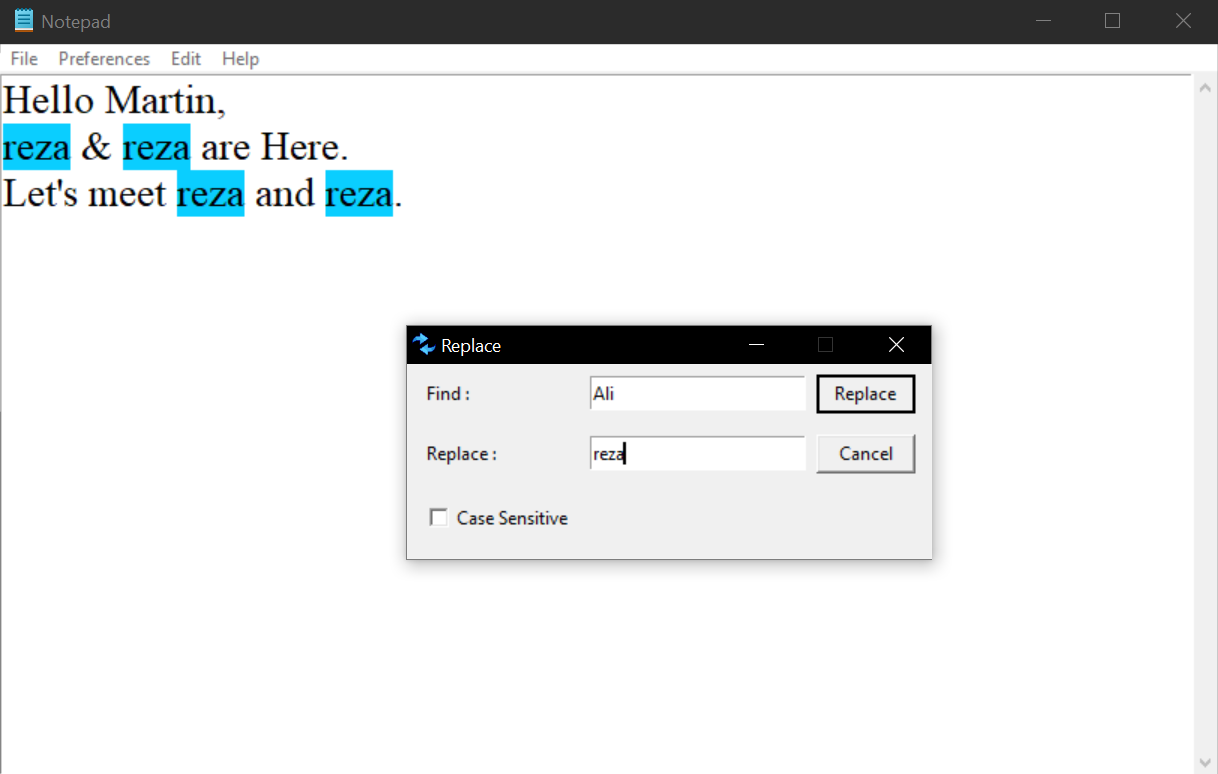Open the File menu
1218x774 pixels.
pos(23,59)
